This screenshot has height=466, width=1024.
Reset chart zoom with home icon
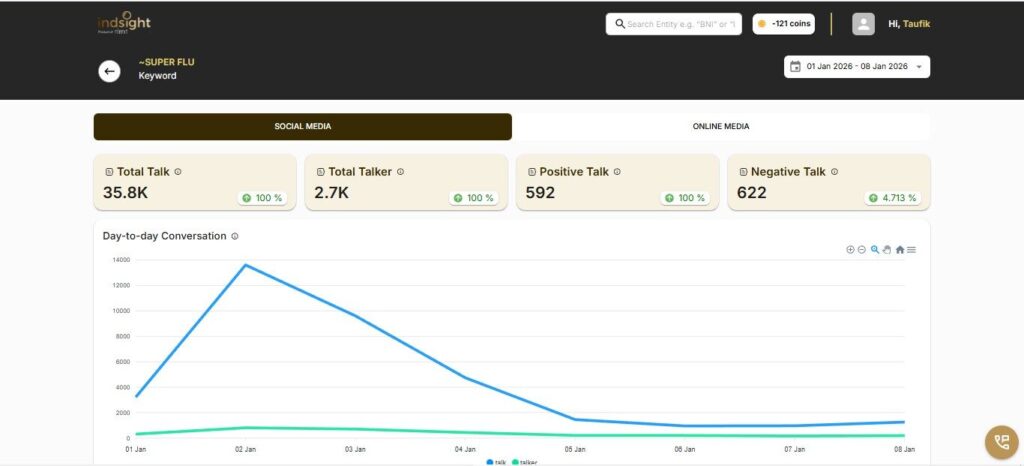899,249
